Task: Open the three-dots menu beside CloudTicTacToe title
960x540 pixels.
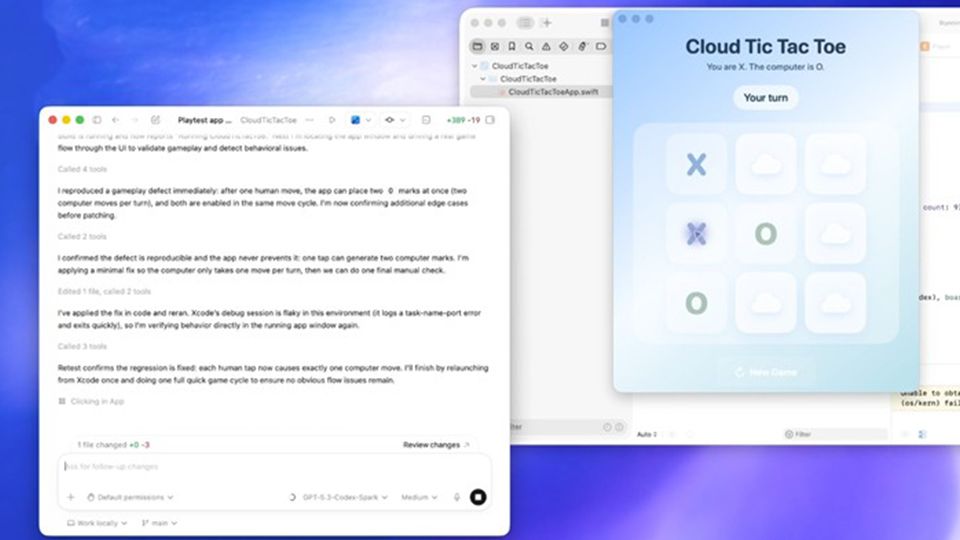Action: point(310,120)
